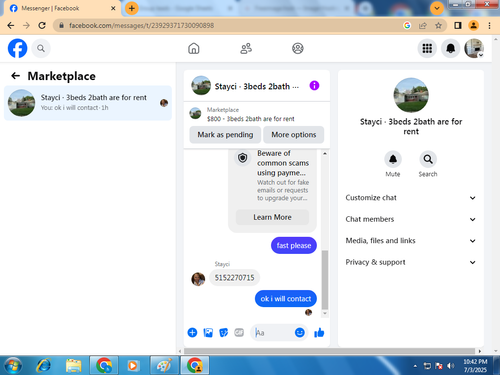The width and height of the screenshot is (500, 375).
Task: Open the Friends icon in top navigation
Action: [246, 49]
